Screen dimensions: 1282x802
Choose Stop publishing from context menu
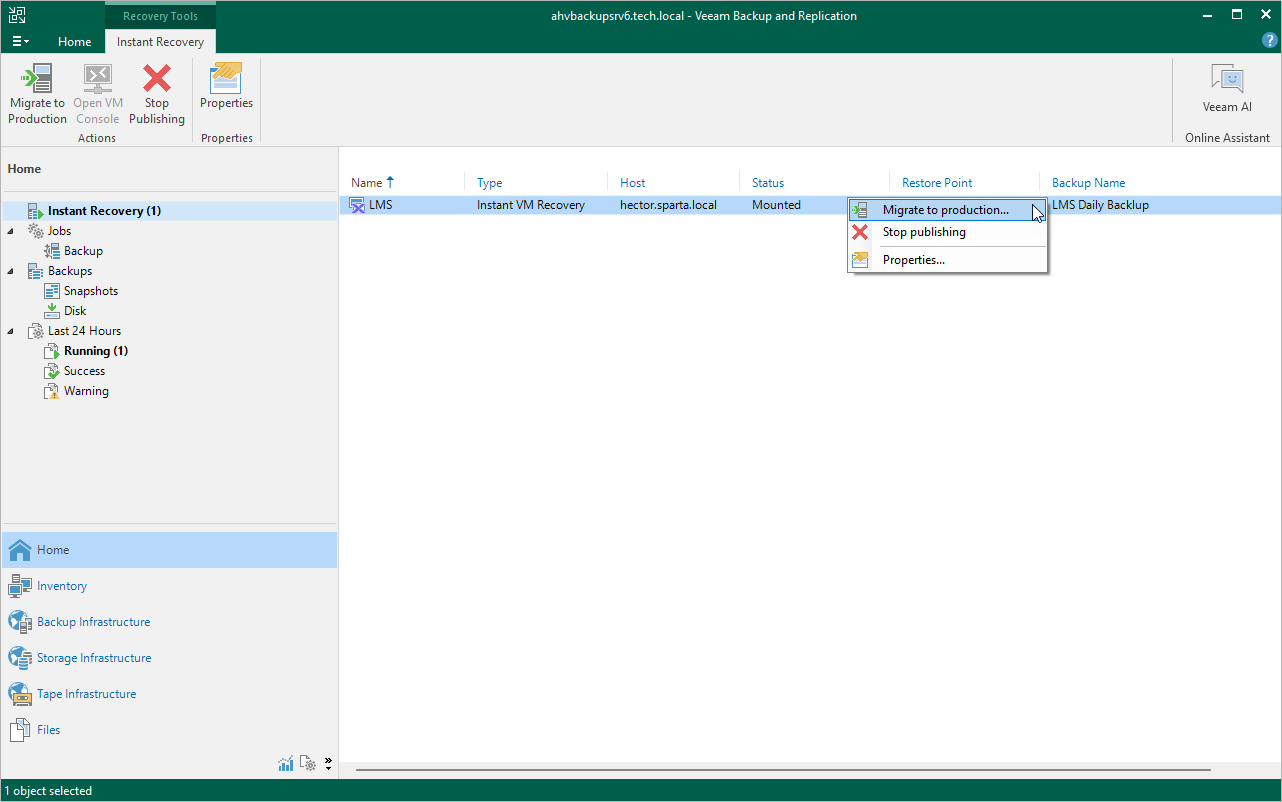tap(948, 232)
